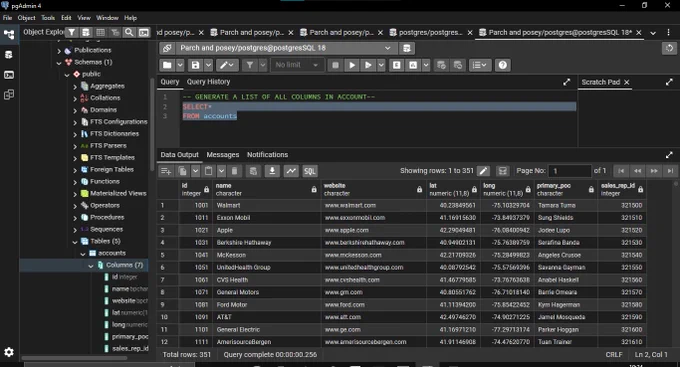
Task: Switch to the Messages tab
Action: [222, 154]
